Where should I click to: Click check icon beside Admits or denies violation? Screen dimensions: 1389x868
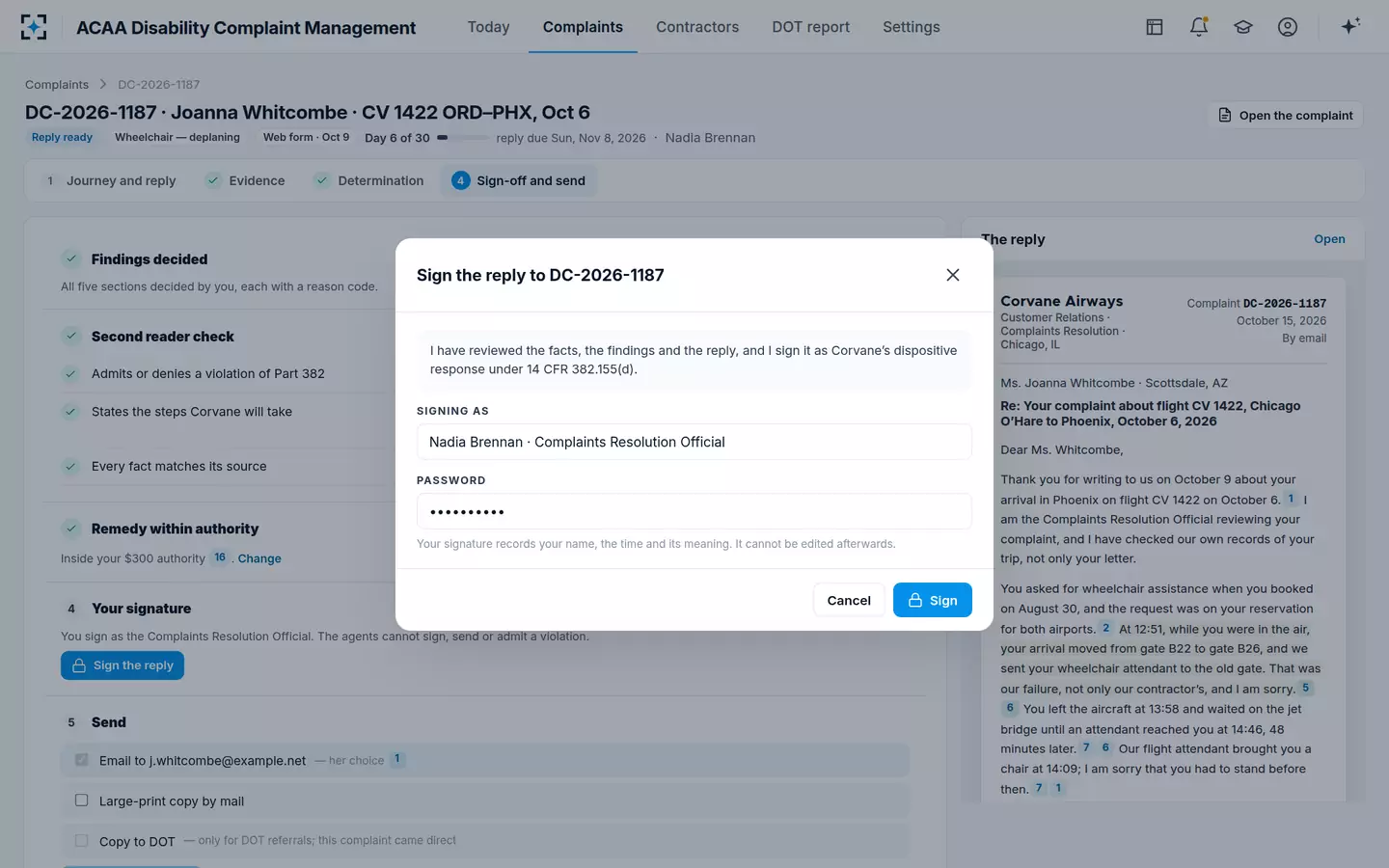click(x=70, y=373)
